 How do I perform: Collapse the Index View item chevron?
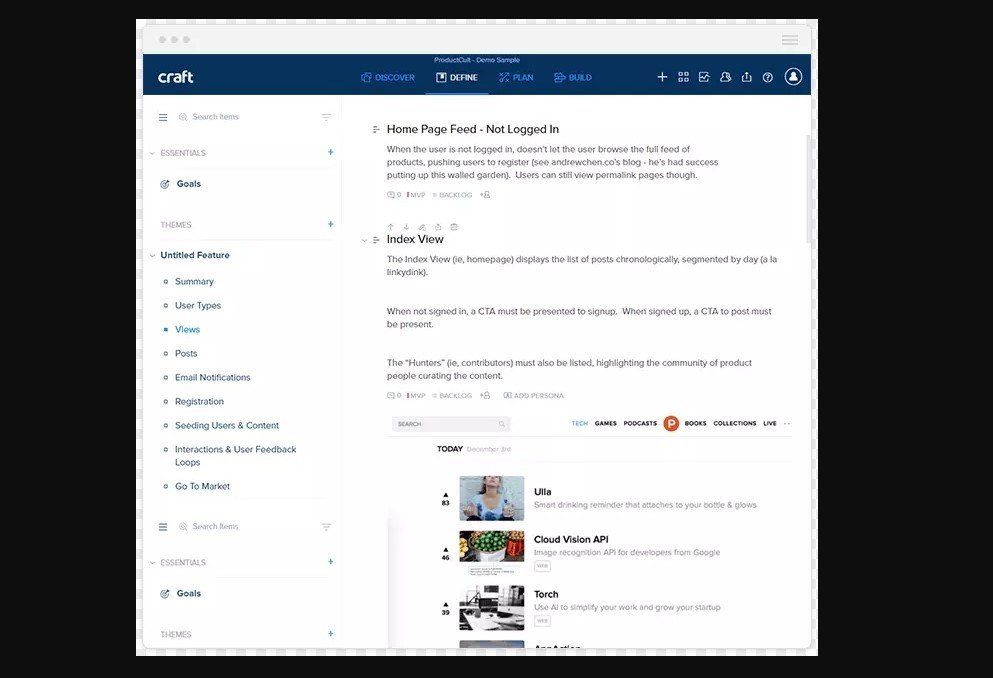click(364, 241)
